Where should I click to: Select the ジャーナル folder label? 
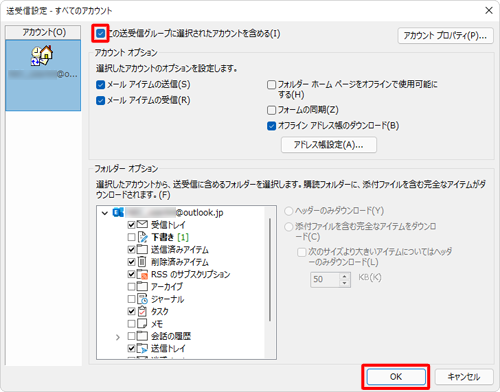[167, 299]
